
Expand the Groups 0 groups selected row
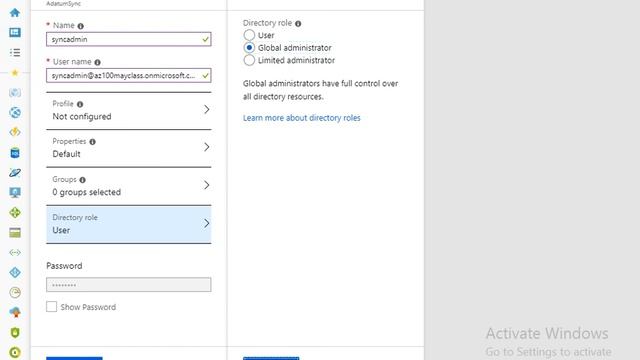pos(129,186)
